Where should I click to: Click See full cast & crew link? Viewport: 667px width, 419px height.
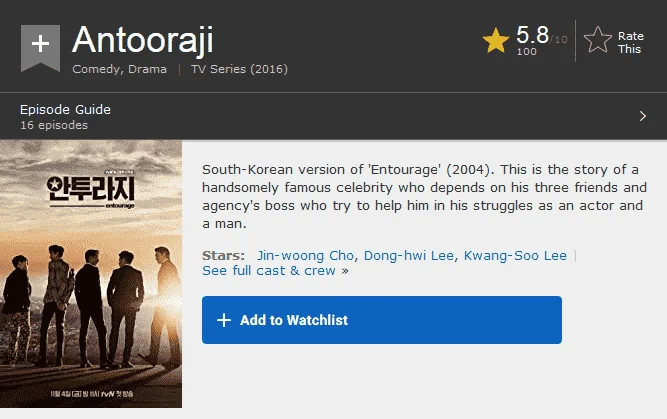(275, 271)
